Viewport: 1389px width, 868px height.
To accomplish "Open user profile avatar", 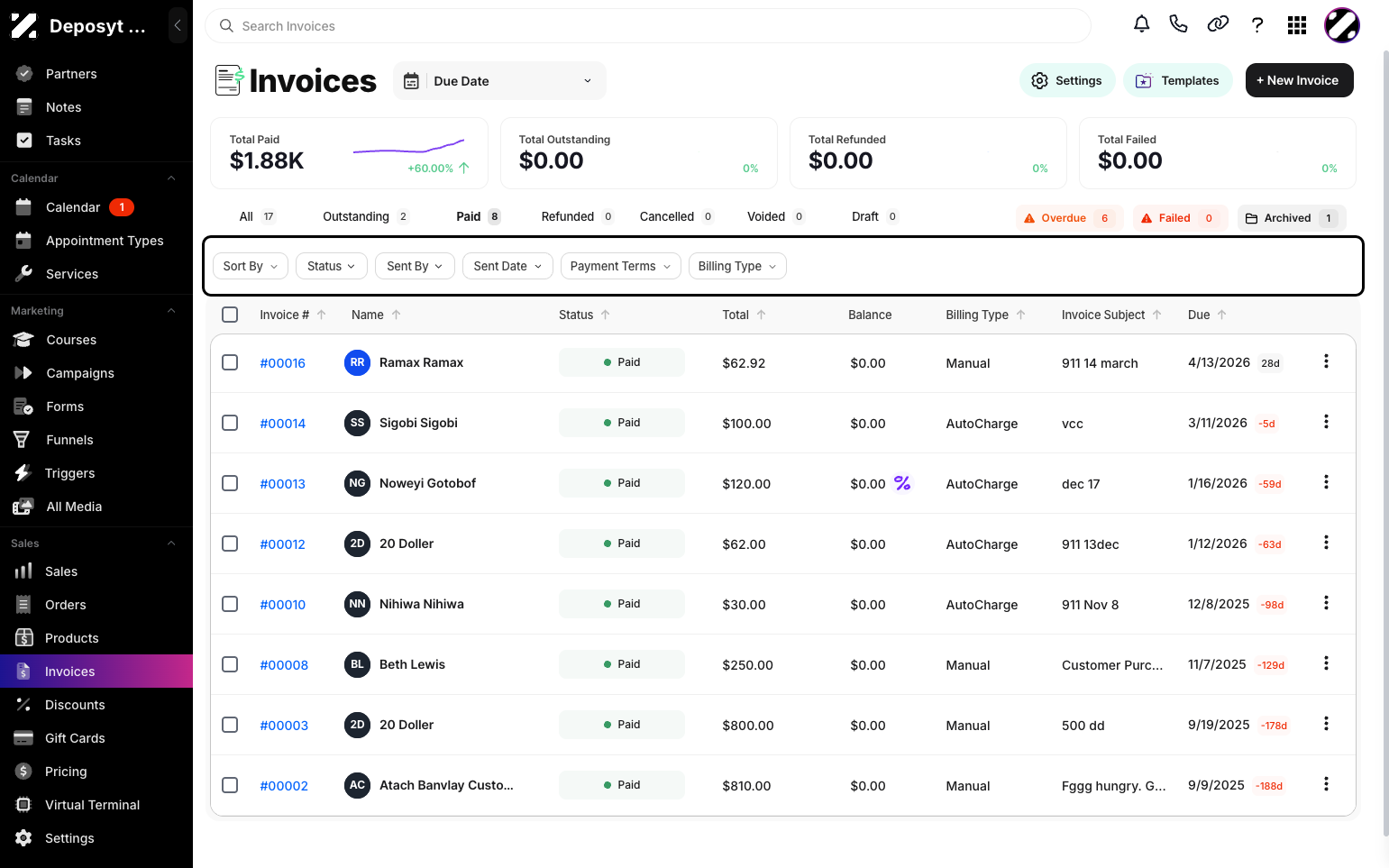I will (1341, 25).
